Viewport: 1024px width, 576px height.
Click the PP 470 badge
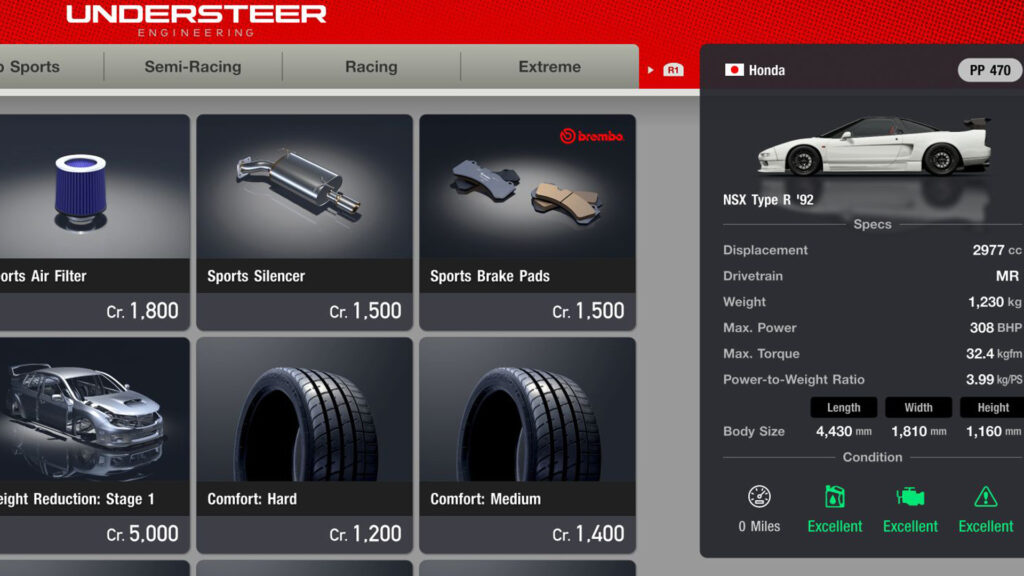(989, 70)
